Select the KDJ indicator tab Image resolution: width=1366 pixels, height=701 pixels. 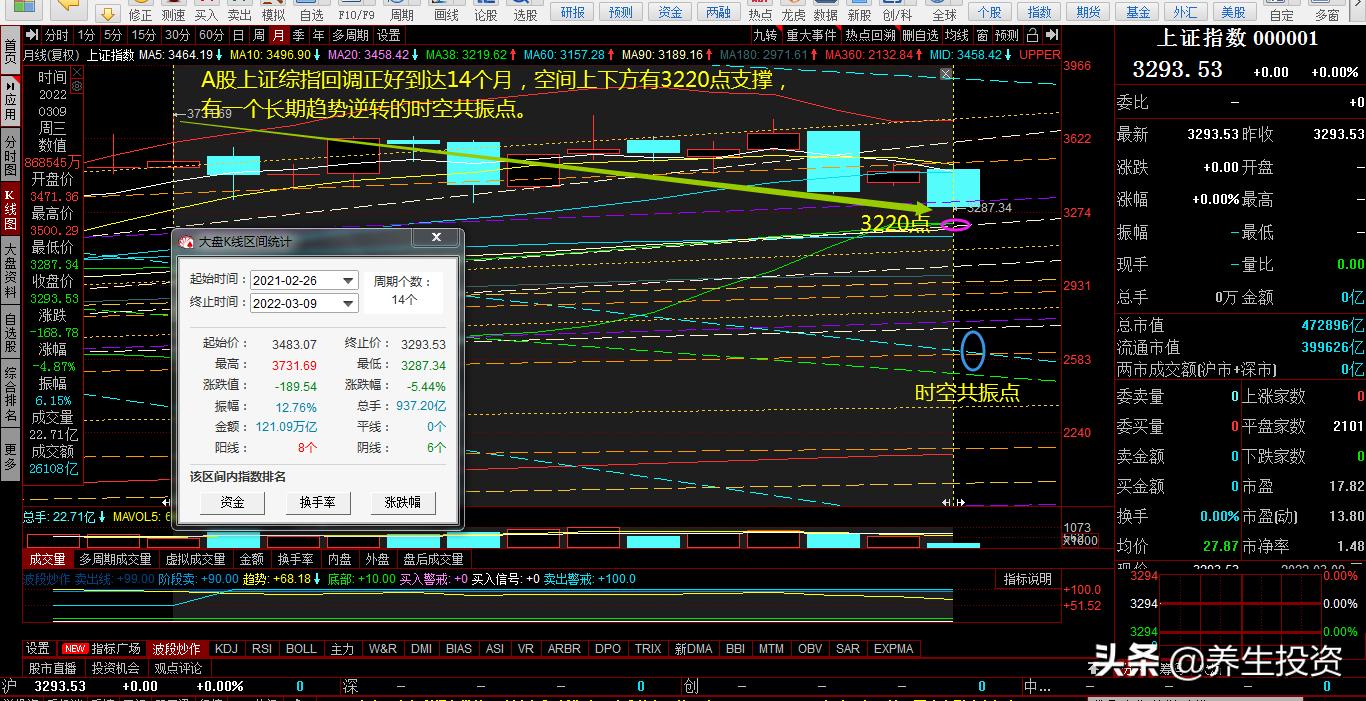click(226, 649)
